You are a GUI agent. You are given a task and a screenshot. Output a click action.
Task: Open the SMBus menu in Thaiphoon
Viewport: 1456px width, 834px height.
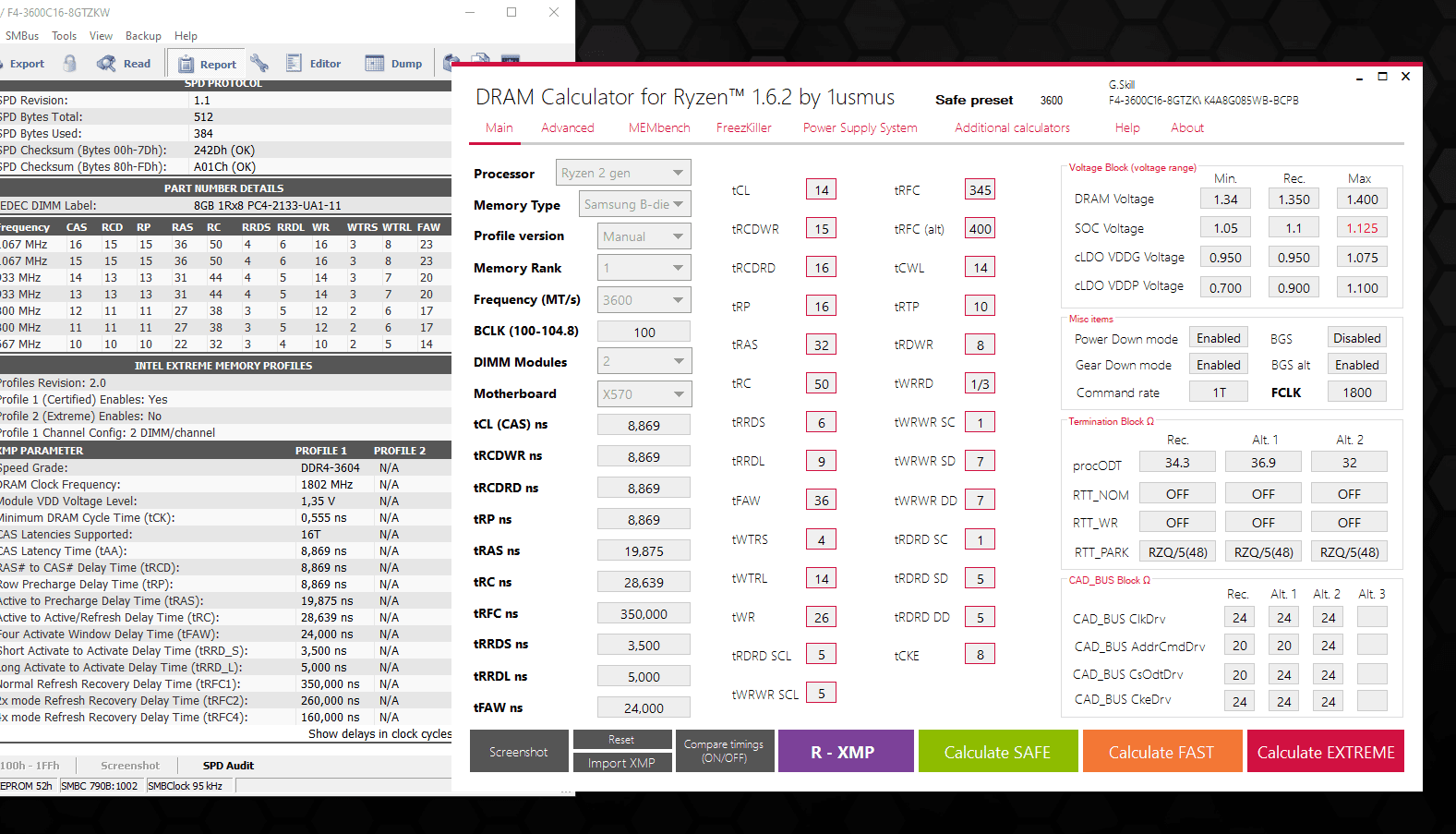(22, 36)
